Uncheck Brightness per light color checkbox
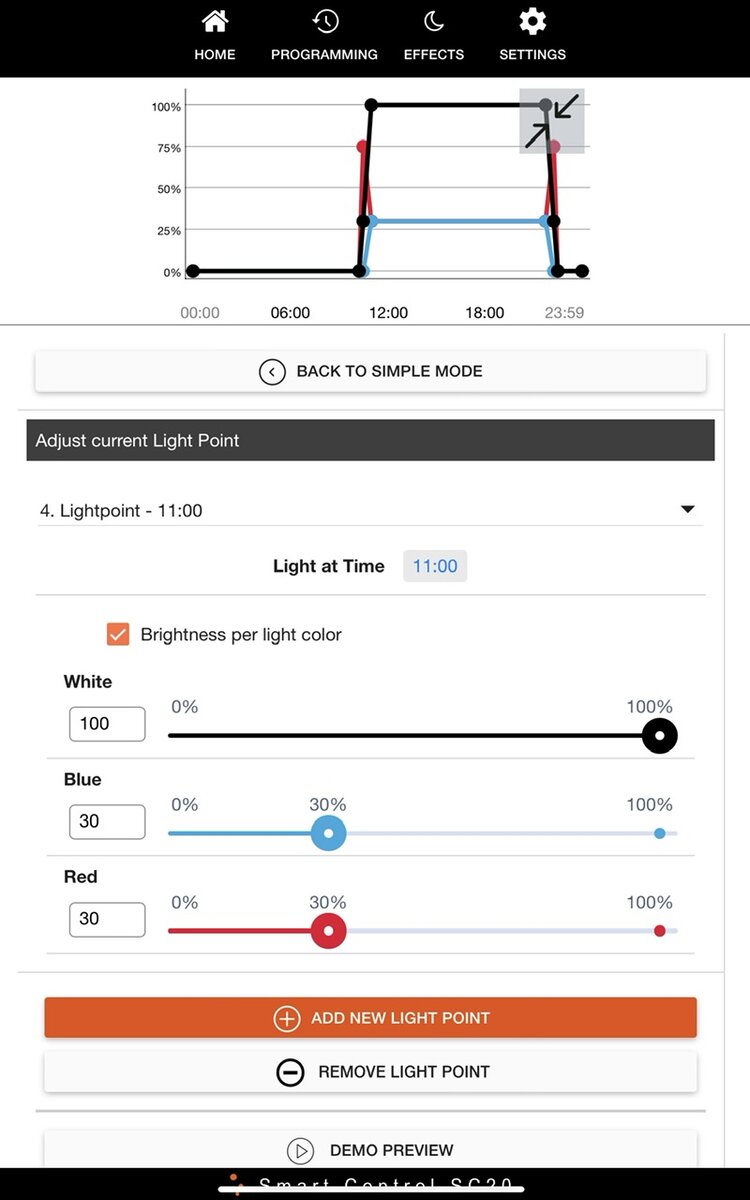Image resolution: width=750 pixels, height=1200 pixels. tap(118, 634)
